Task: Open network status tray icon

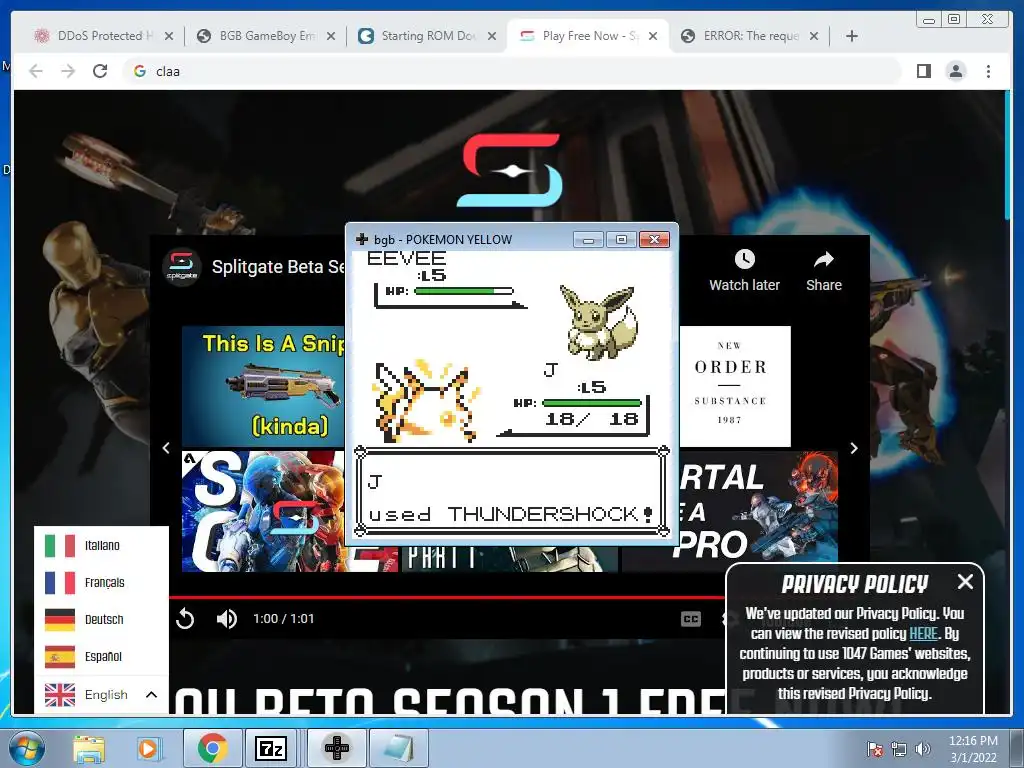Action: click(899, 749)
